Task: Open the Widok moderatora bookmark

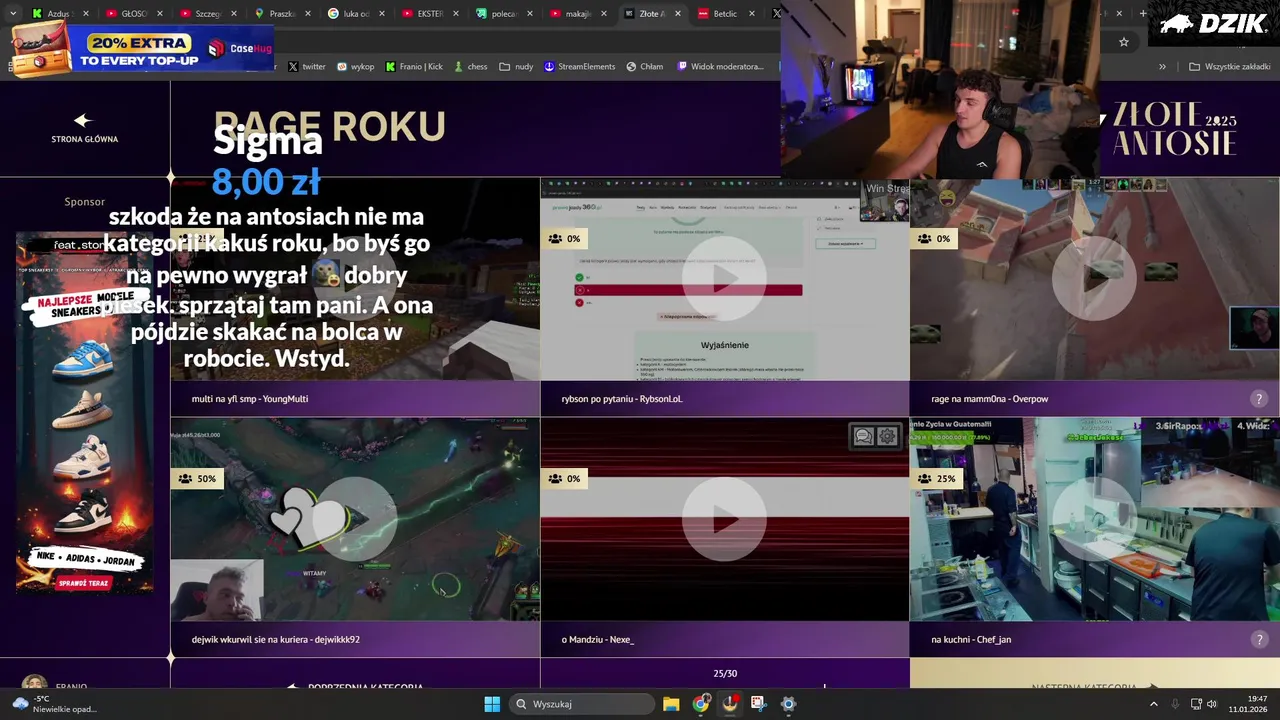Action: pyautogui.click(x=720, y=67)
